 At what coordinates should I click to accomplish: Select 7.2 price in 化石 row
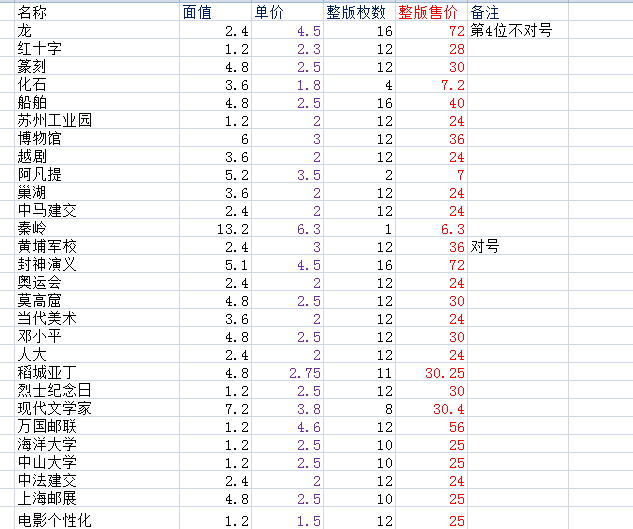pos(432,84)
